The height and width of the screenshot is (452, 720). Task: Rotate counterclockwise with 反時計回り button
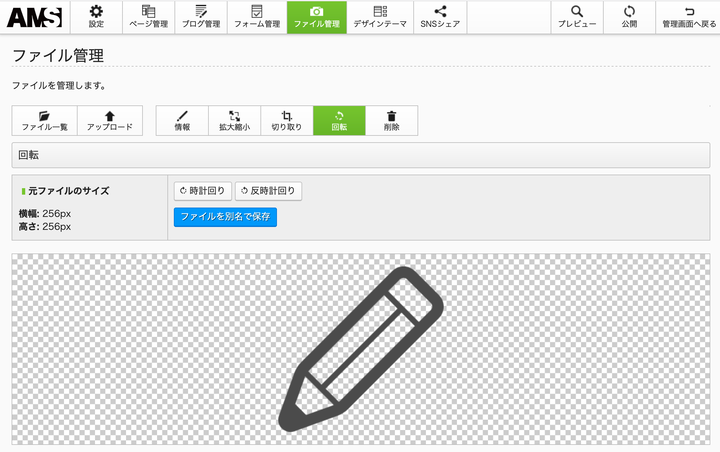(268, 191)
